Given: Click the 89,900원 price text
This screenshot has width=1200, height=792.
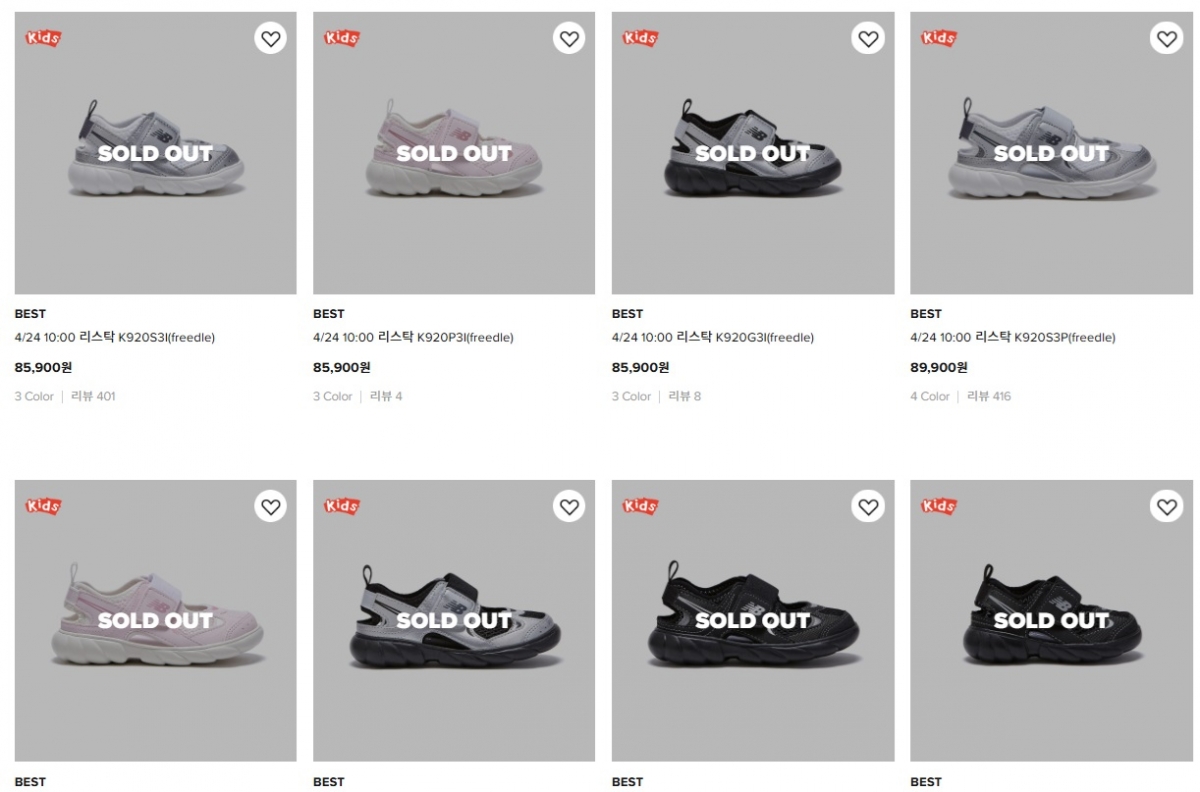Looking at the screenshot, I should [x=938, y=368].
